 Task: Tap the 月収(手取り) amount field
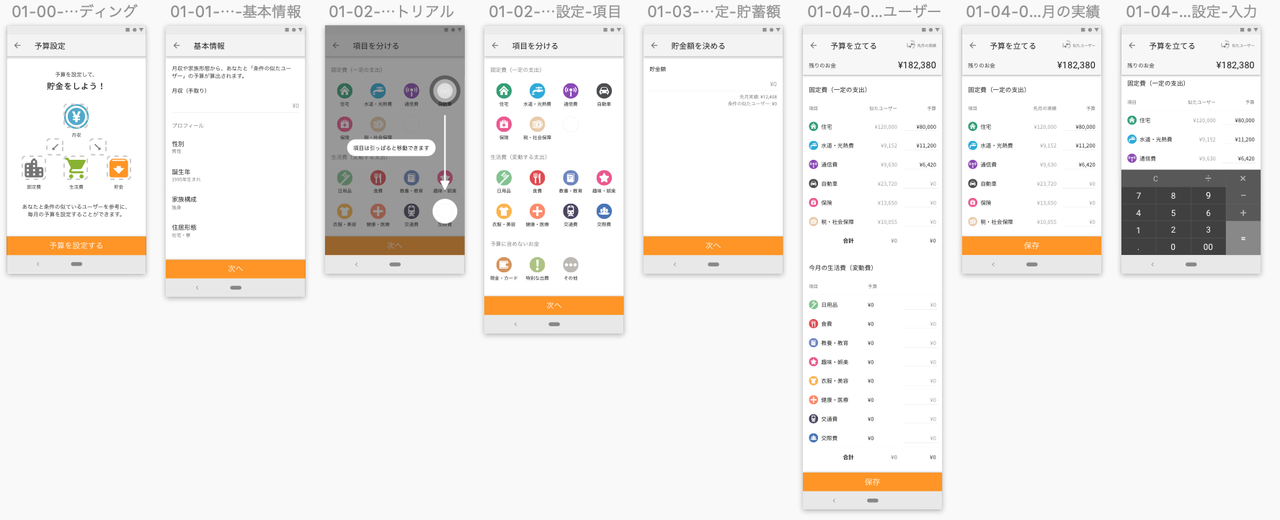pyautogui.click(x=236, y=104)
